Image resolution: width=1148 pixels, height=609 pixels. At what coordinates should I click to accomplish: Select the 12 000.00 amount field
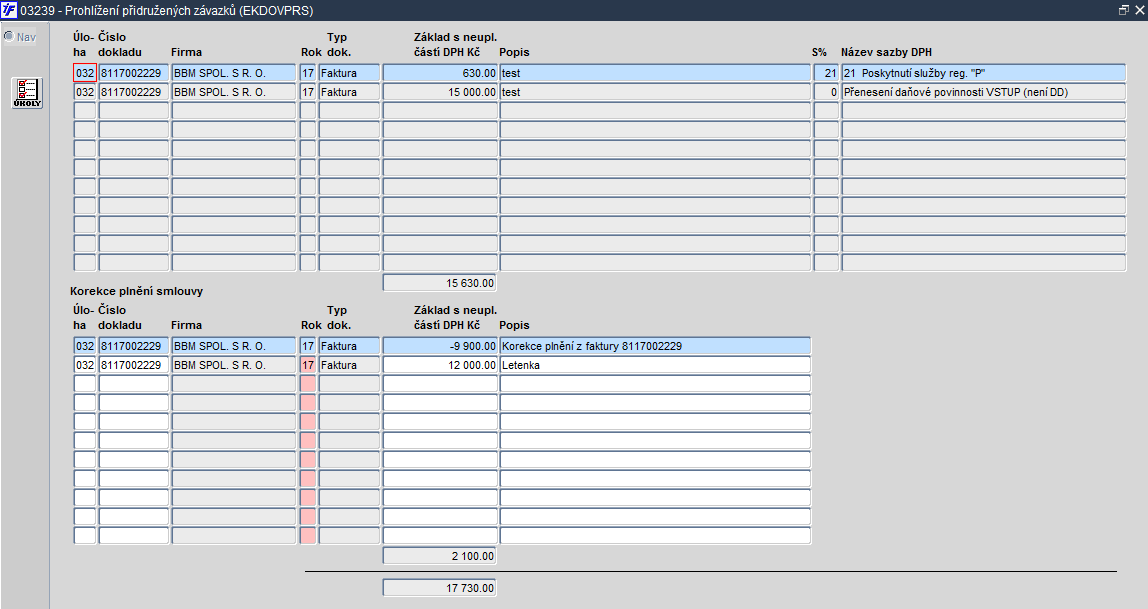tap(440, 365)
